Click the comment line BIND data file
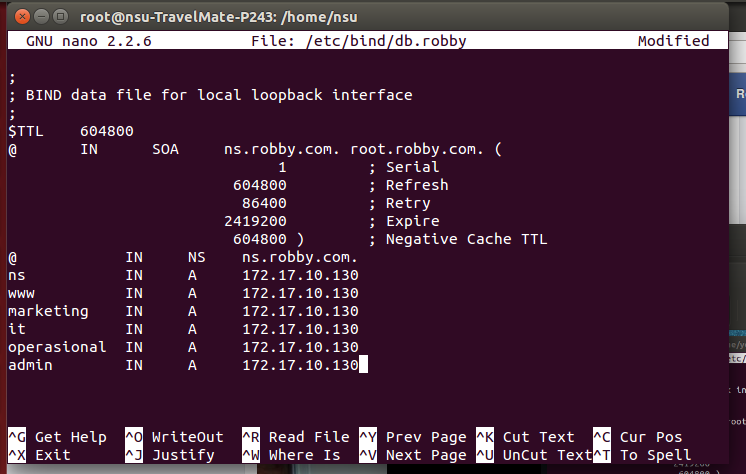Image resolution: width=746 pixels, height=474 pixels. tap(210, 95)
